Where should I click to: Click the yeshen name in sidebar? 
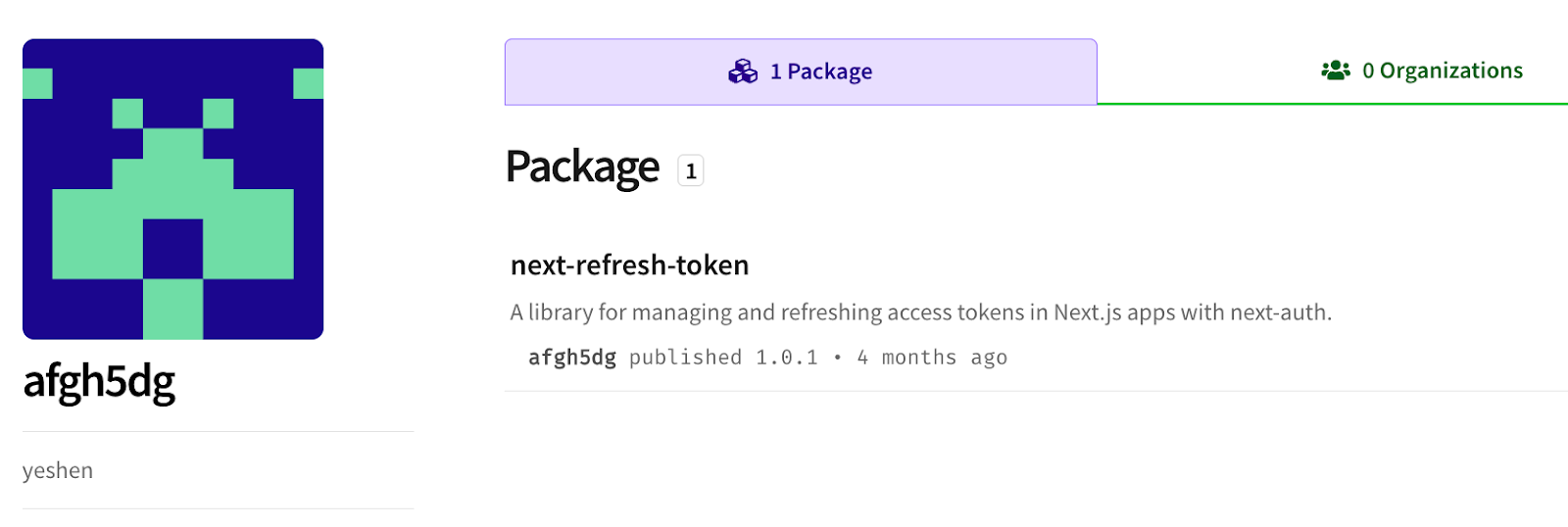click(x=58, y=471)
